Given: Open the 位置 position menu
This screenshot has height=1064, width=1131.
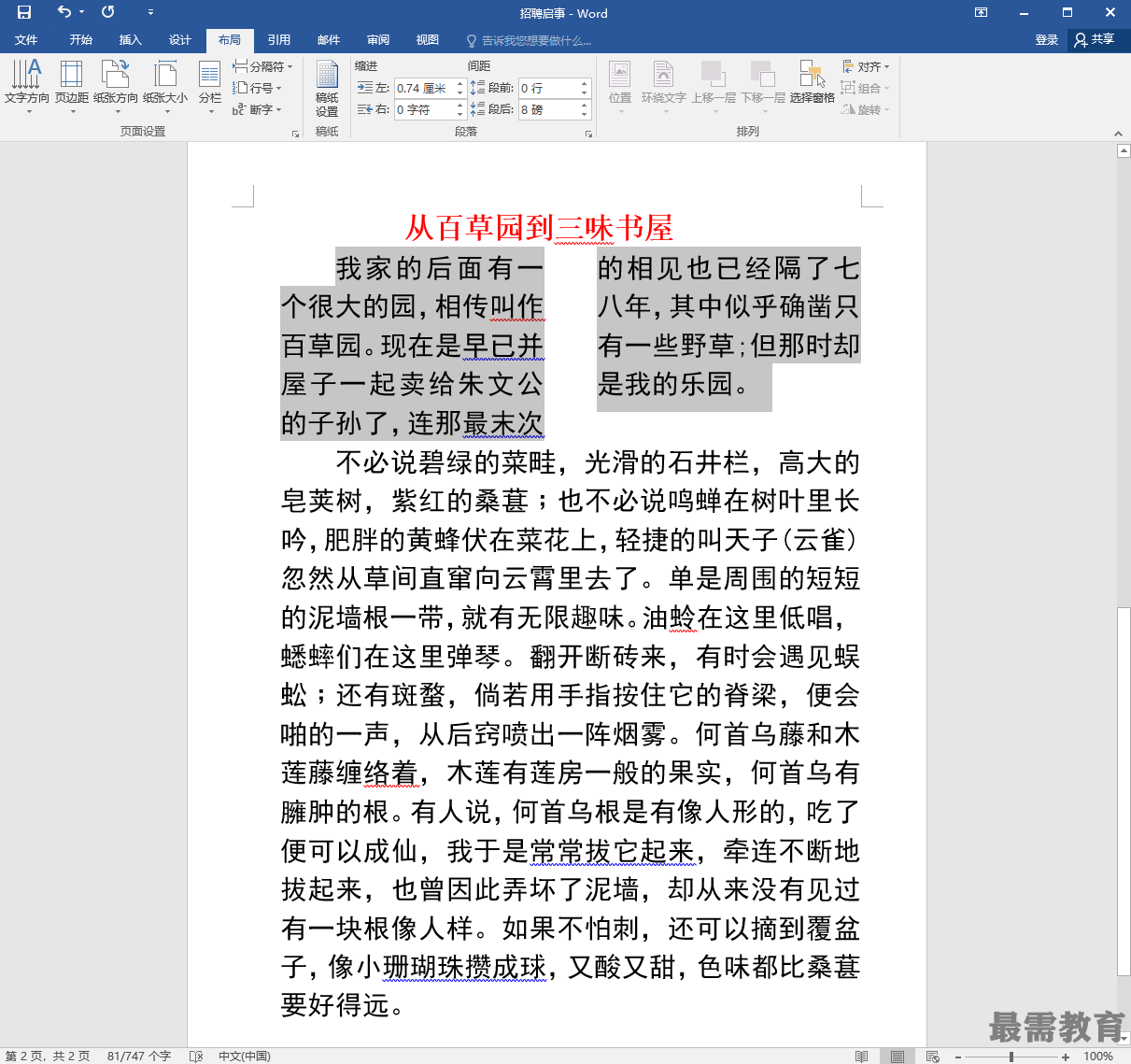Looking at the screenshot, I should click(620, 86).
